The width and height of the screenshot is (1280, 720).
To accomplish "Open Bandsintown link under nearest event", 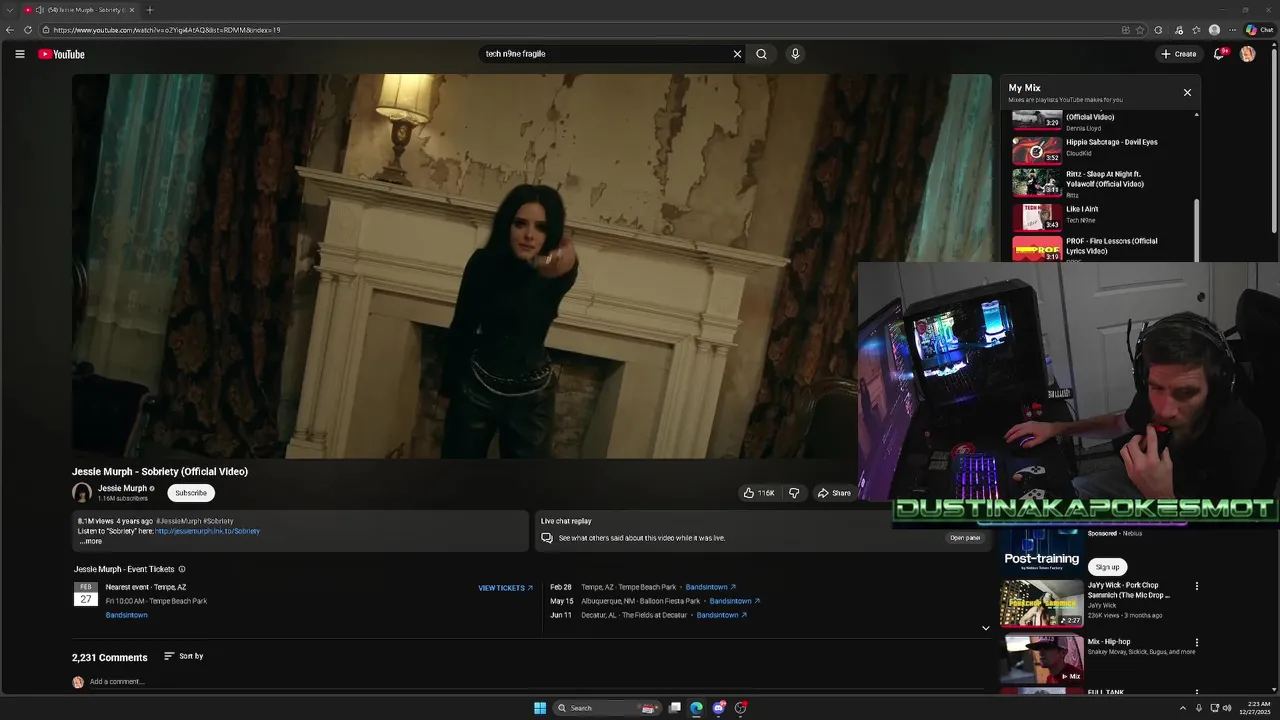I will click(126, 615).
